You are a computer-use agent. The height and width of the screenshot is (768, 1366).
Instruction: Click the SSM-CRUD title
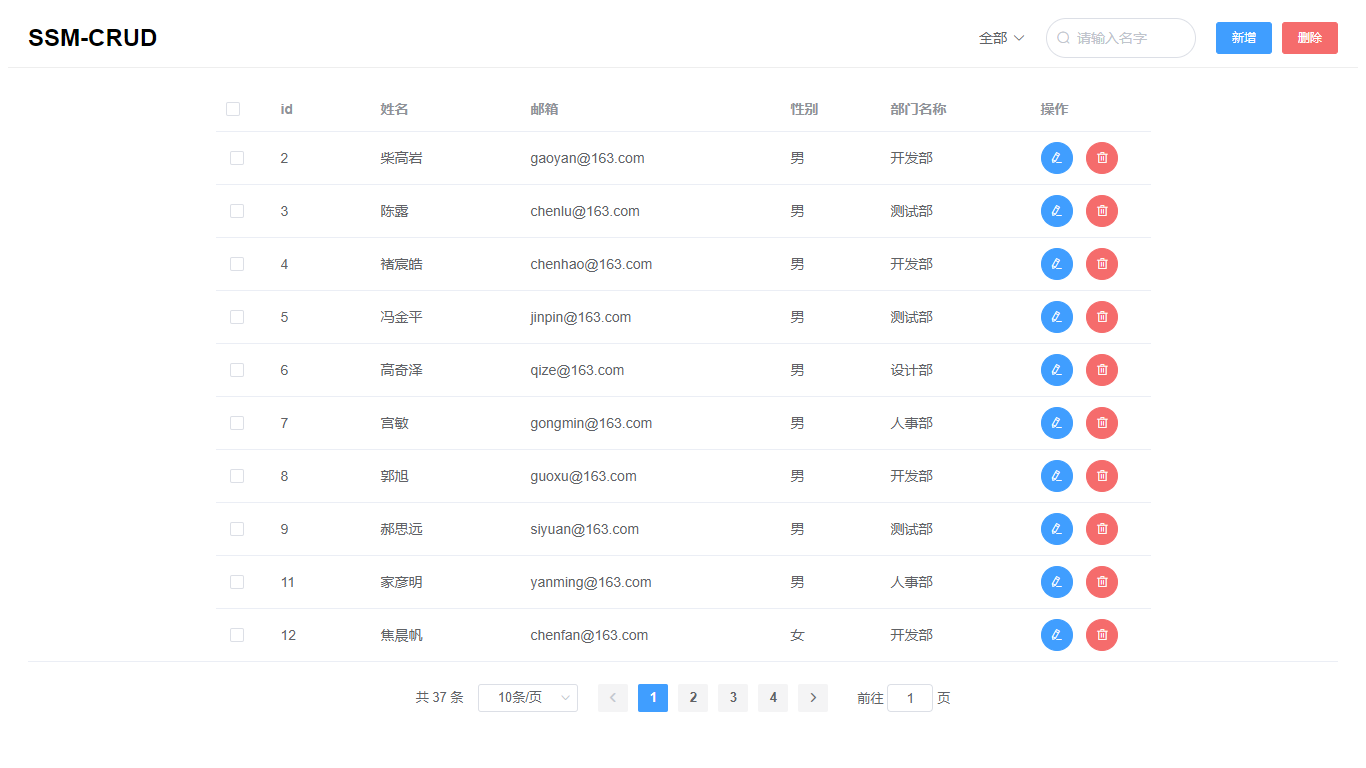(x=93, y=38)
